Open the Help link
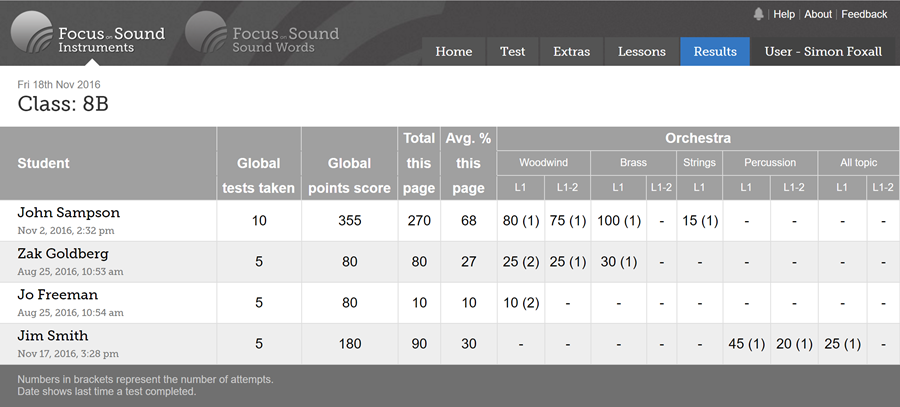This screenshot has height=407, width=900. coord(783,14)
